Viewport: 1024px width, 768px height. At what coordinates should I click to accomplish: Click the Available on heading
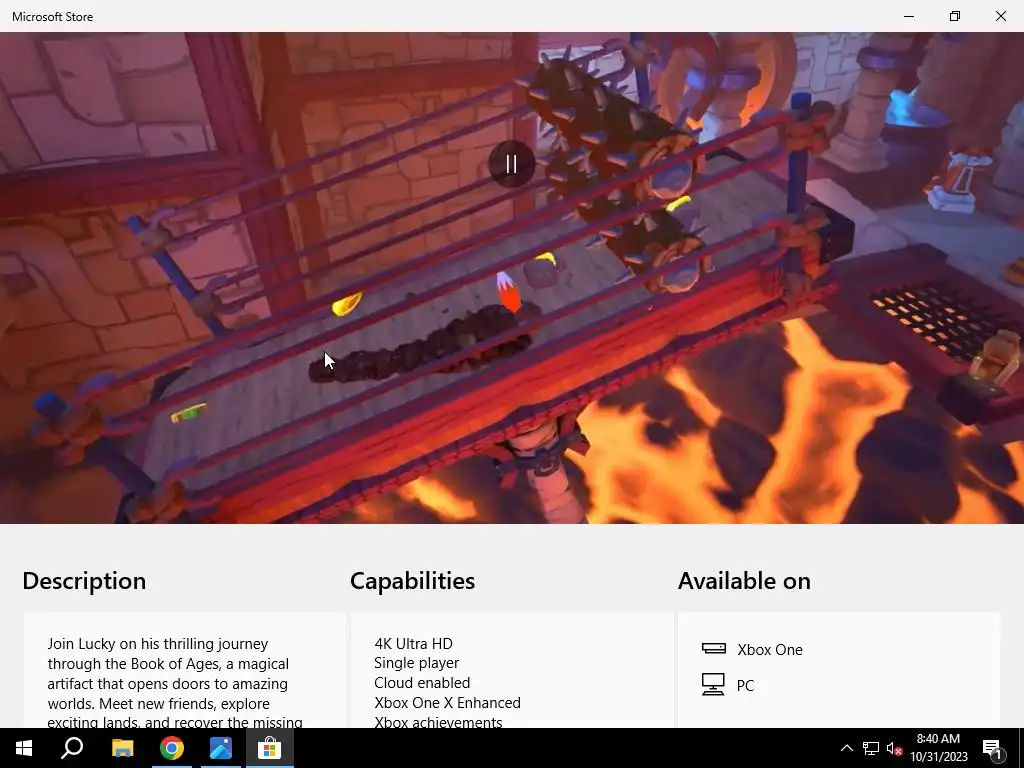(x=744, y=581)
